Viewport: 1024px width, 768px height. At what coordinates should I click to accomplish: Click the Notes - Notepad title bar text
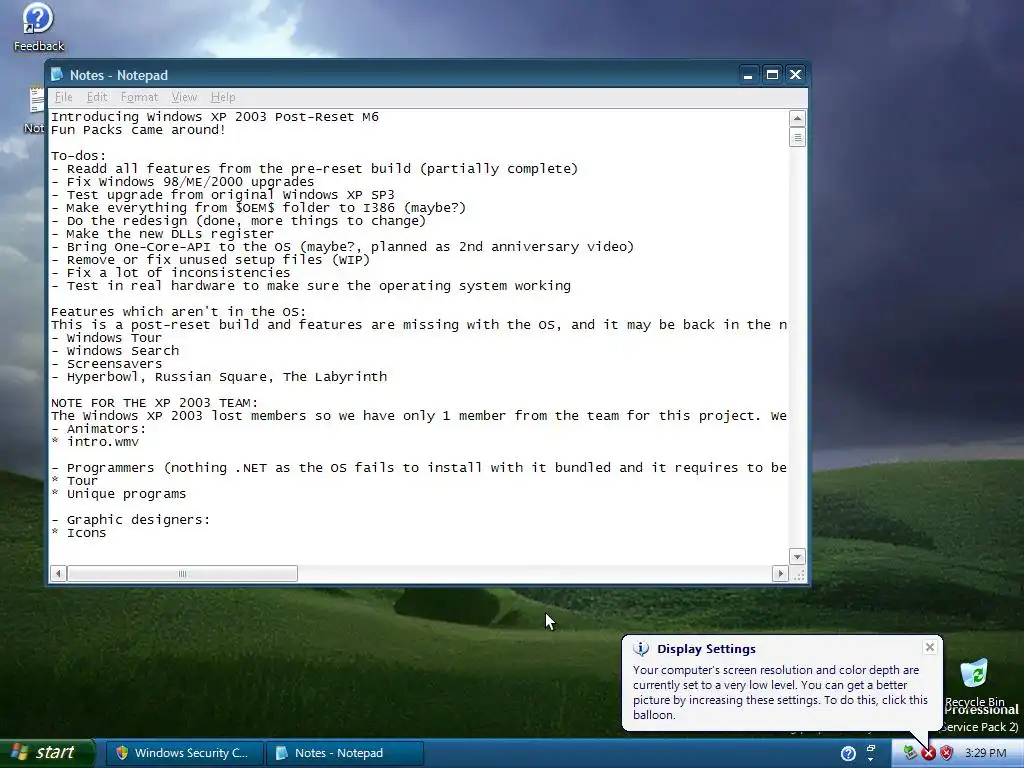(119, 75)
